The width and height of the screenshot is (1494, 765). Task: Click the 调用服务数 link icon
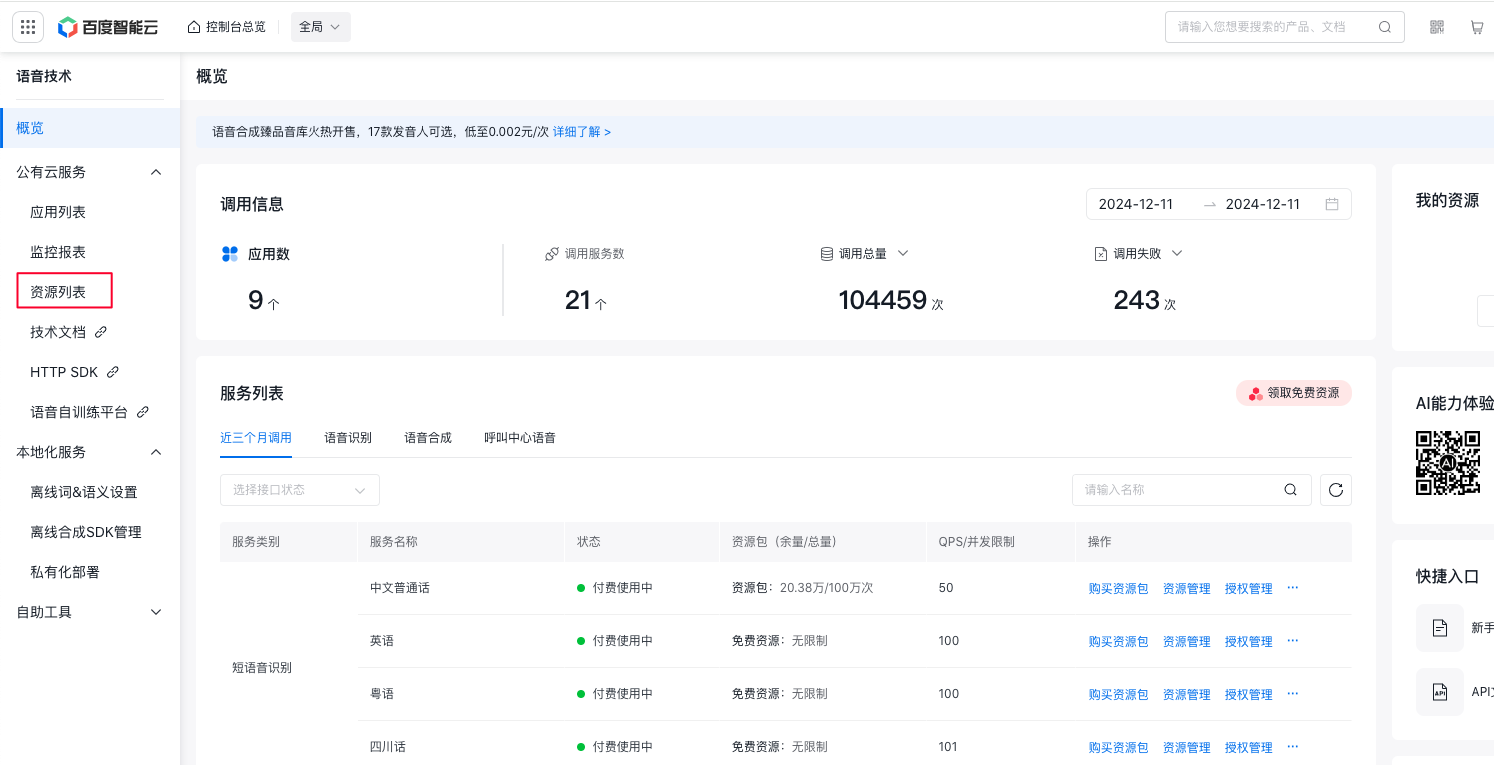(x=551, y=254)
